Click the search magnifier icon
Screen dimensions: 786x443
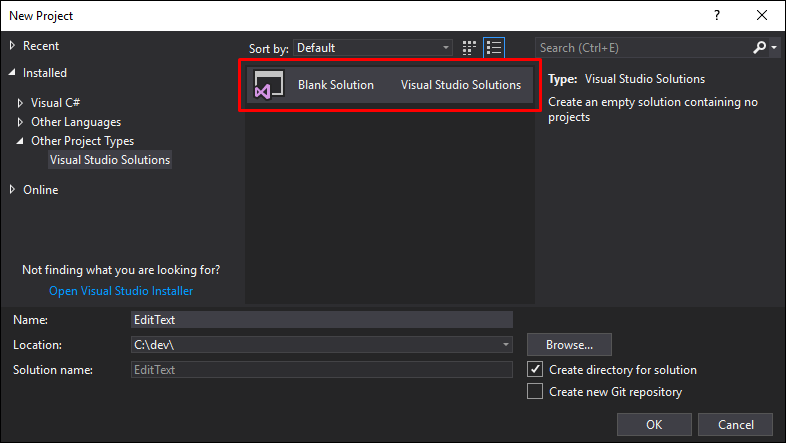tap(759, 48)
